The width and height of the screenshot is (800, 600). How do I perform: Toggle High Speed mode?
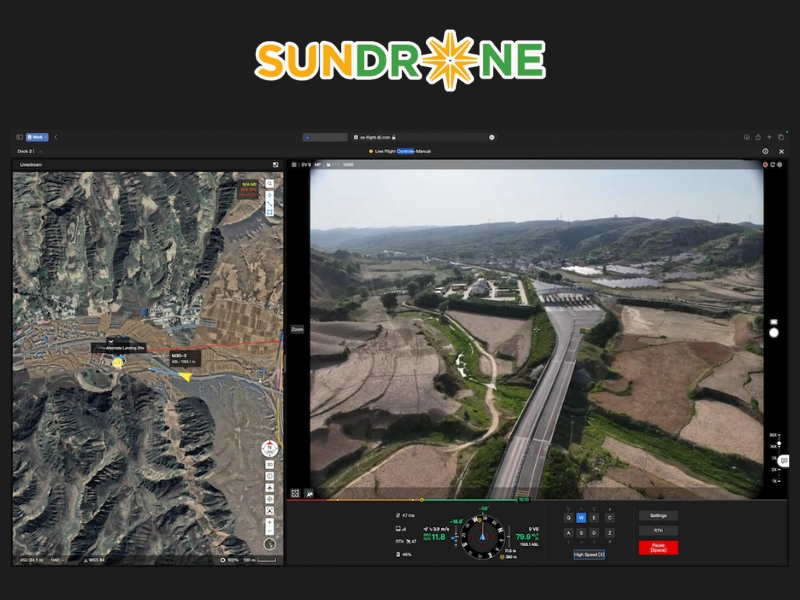[589, 555]
